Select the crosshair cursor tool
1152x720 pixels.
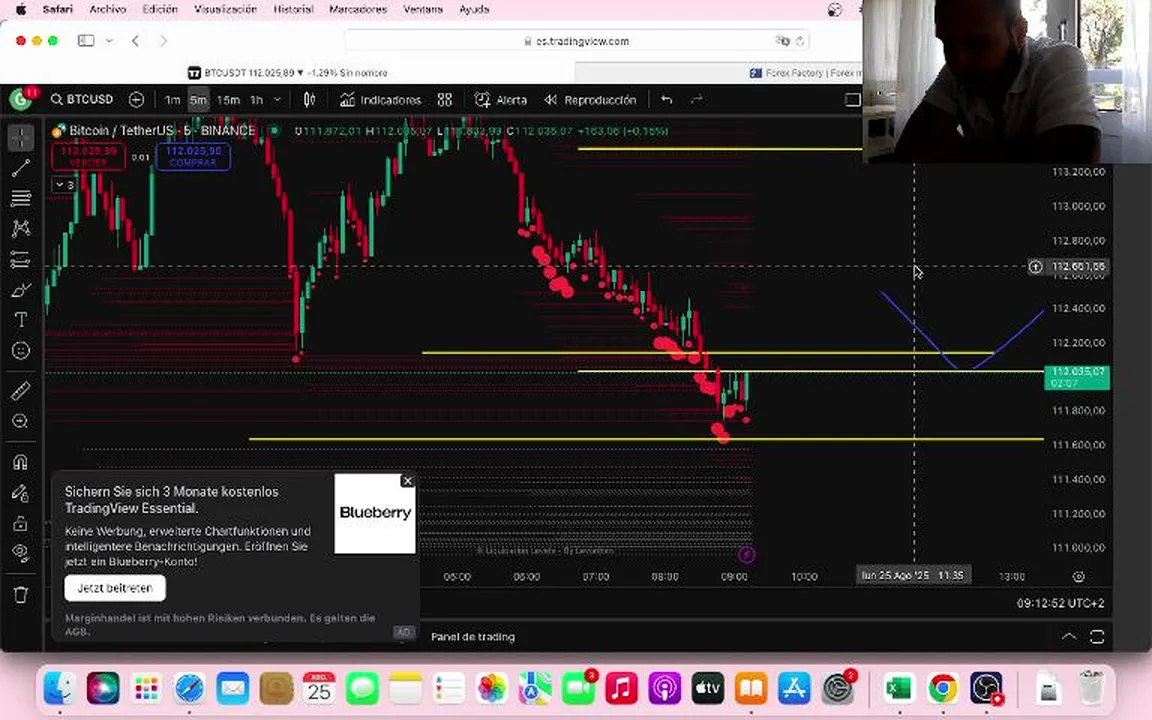(x=21, y=137)
